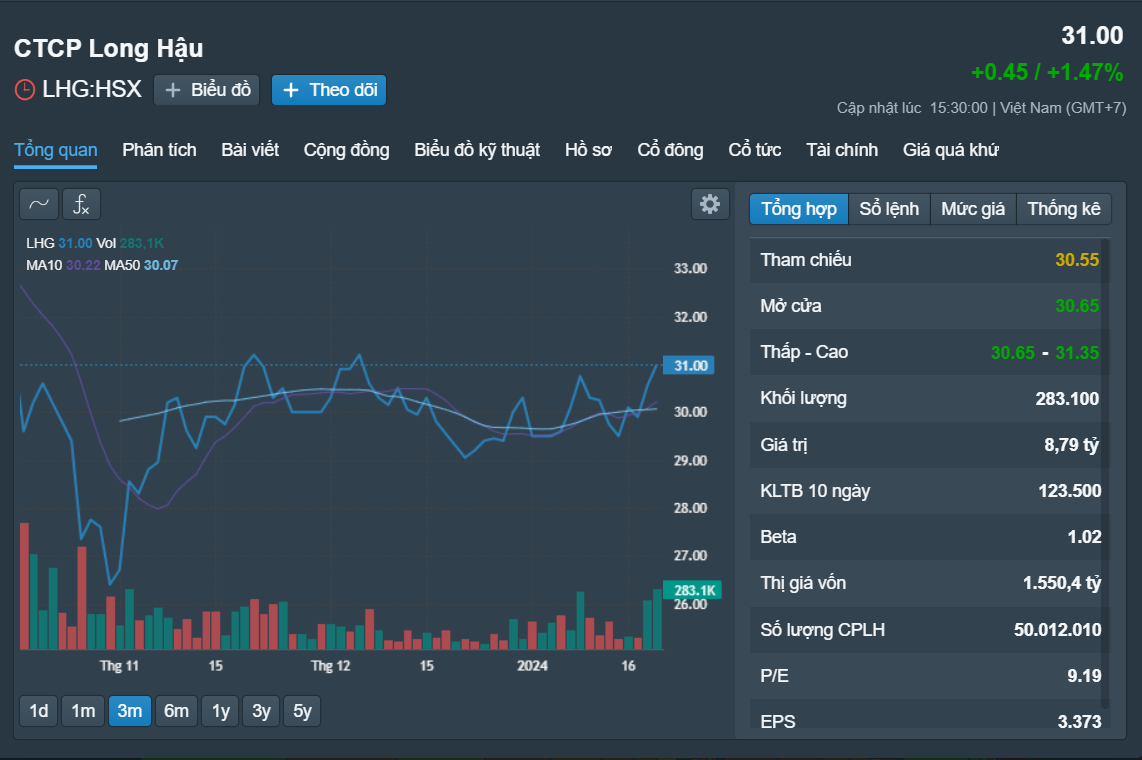Click the +0.45 / +1.47% change text
Image resolution: width=1142 pixels, height=760 pixels.
tap(1047, 72)
